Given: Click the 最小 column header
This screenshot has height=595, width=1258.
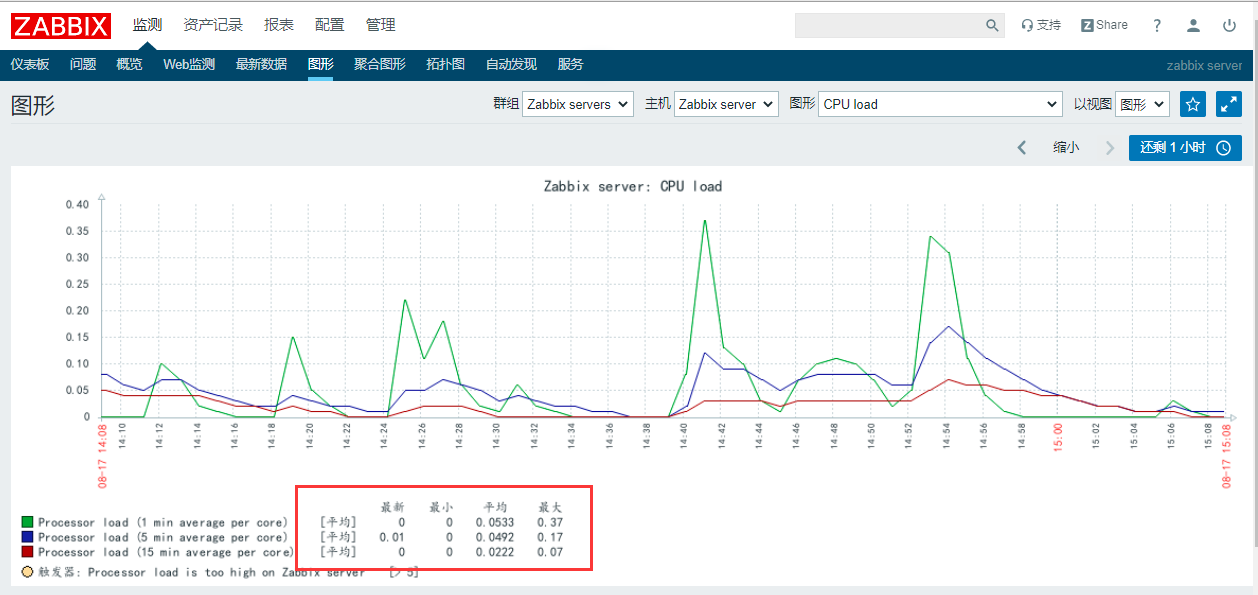Looking at the screenshot, I should pos(441,507).
